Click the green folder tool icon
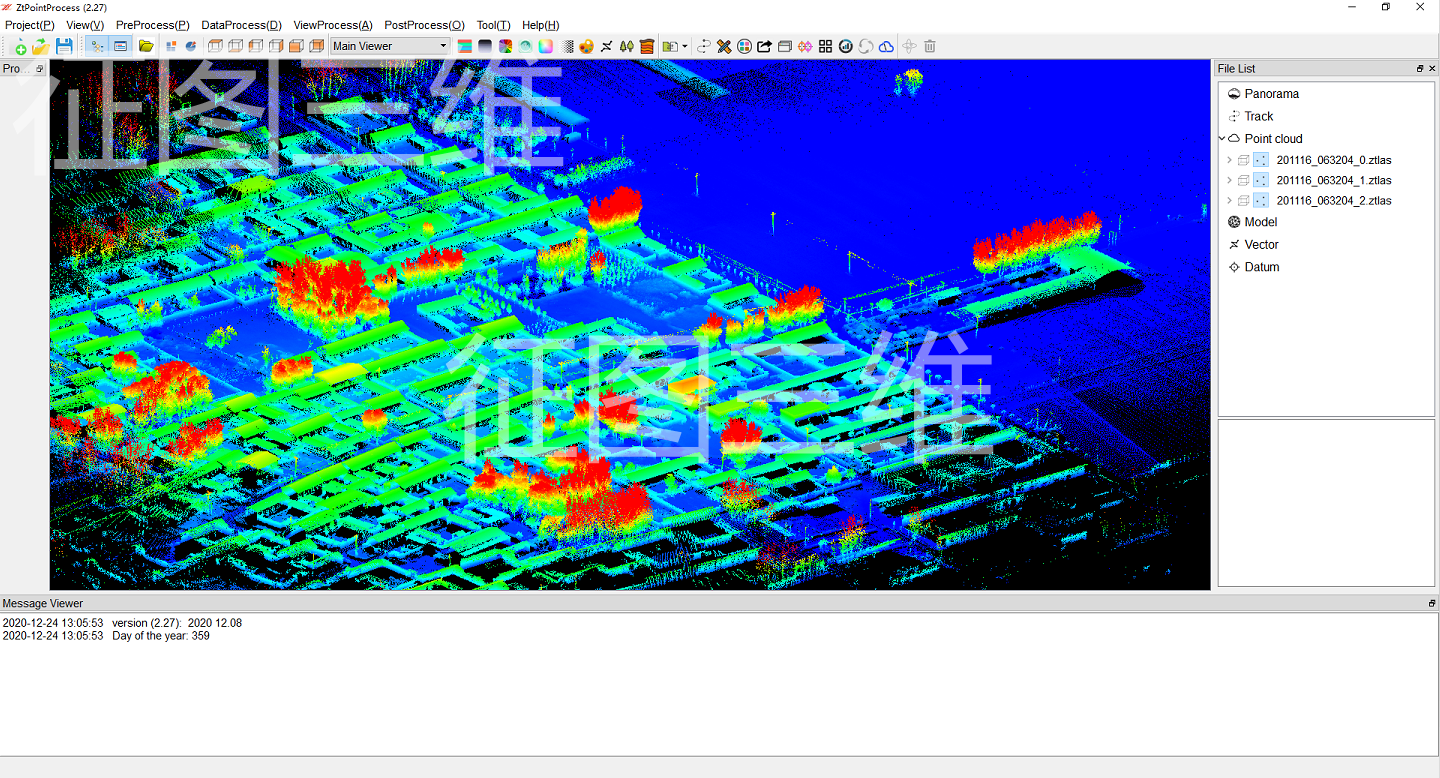This screenshot has width=1440, height=778. [670, 46]
